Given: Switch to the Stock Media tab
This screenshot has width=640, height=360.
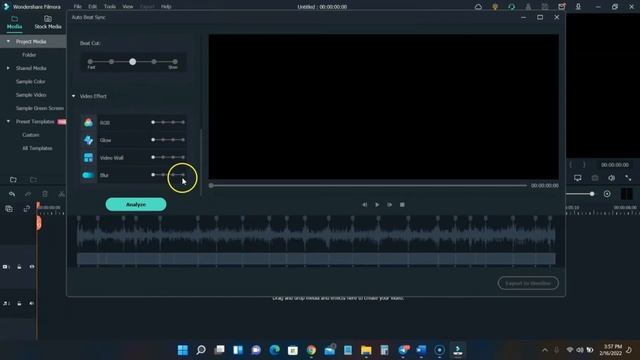Looking at the screenshot, I should pos(48,22).
